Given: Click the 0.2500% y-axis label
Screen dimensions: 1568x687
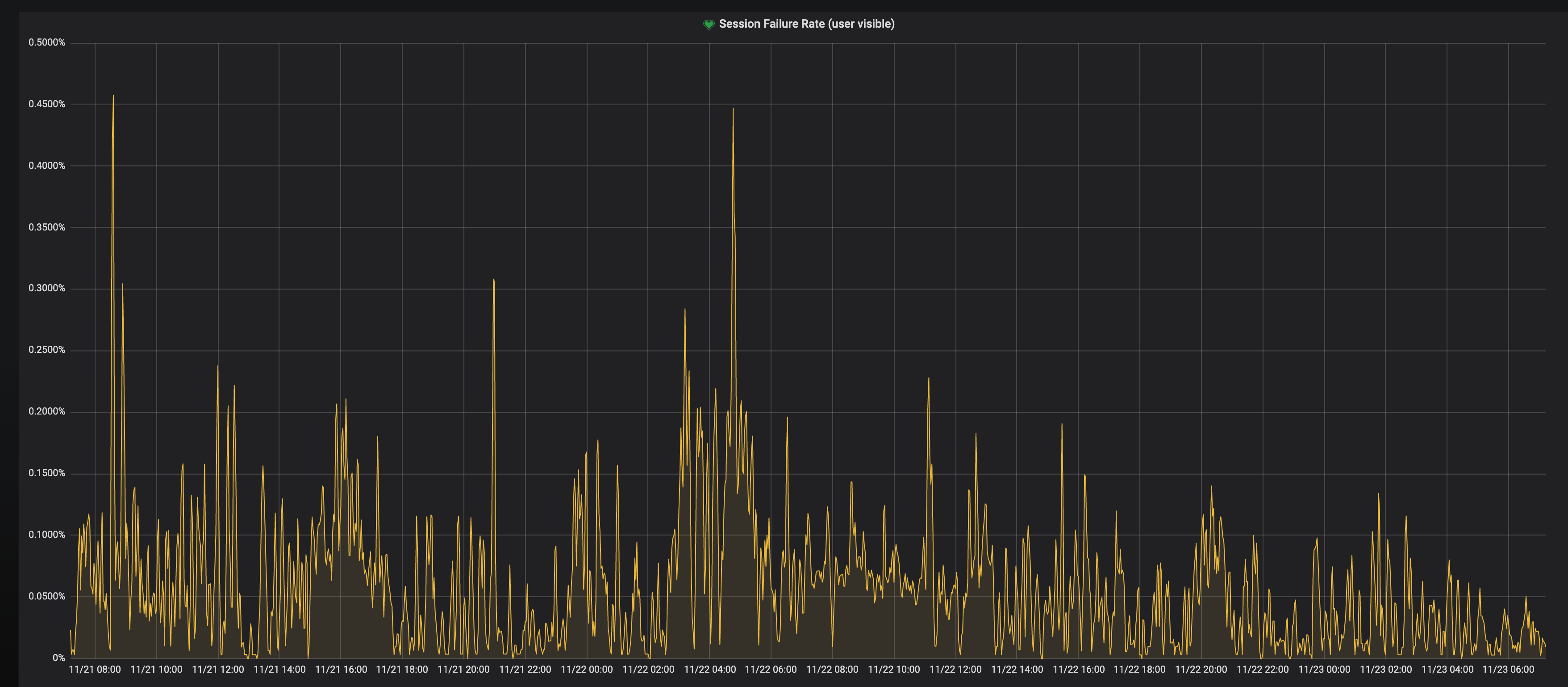Looking at the screenshot, I should 47,350.
